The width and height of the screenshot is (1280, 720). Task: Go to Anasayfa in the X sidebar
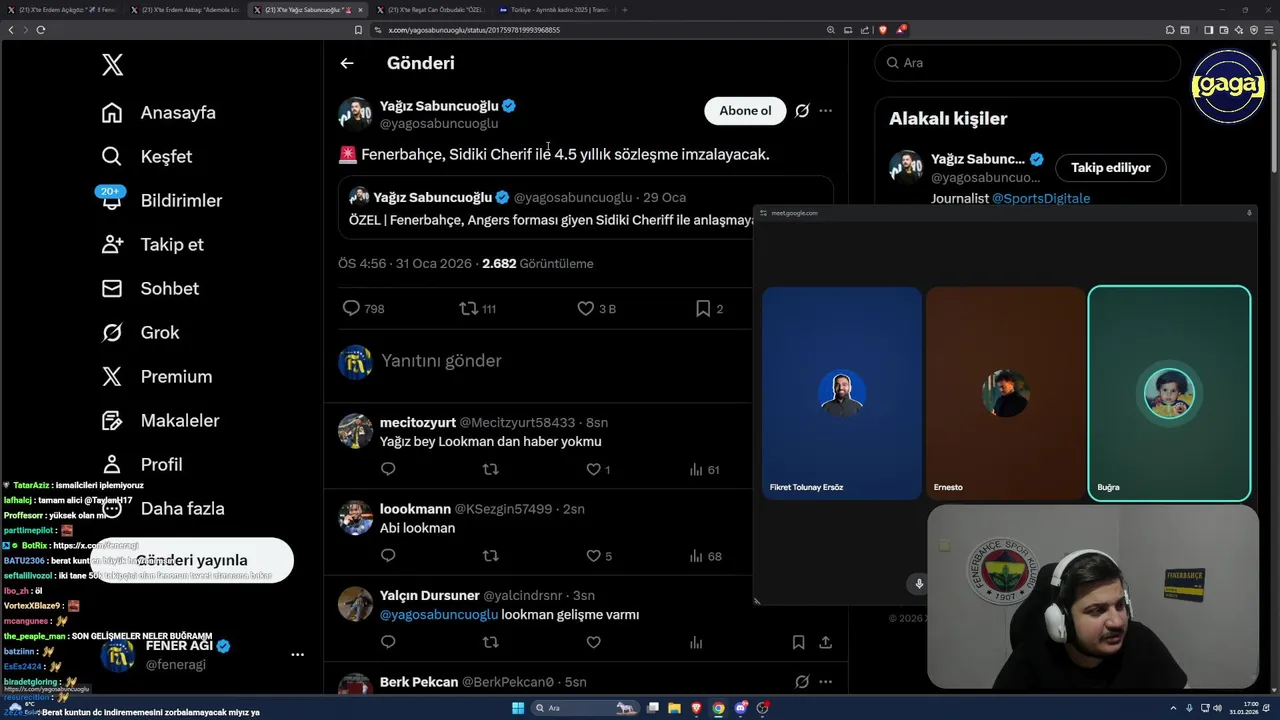[x=158, y=113]
